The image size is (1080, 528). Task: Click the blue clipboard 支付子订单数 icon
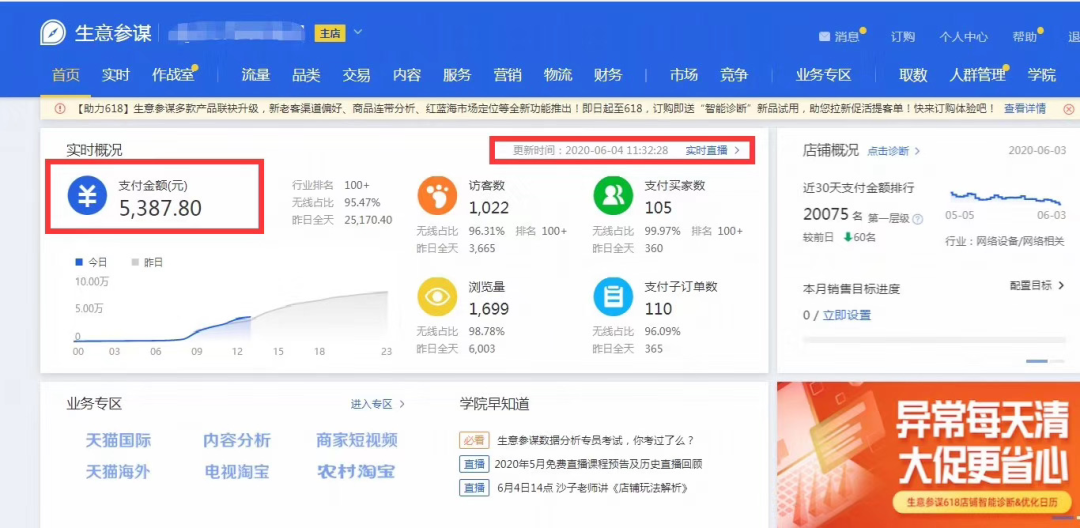613,297
